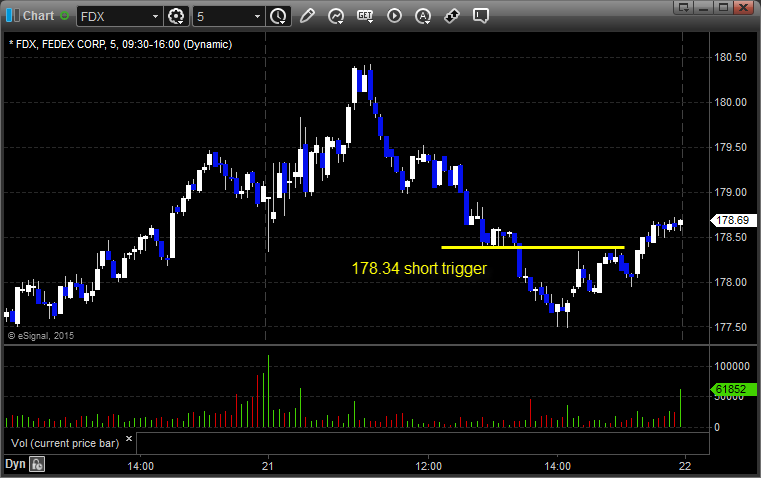Click the window options menu button
This screenshot has height=478, width=761.
[x=684, y=7]
